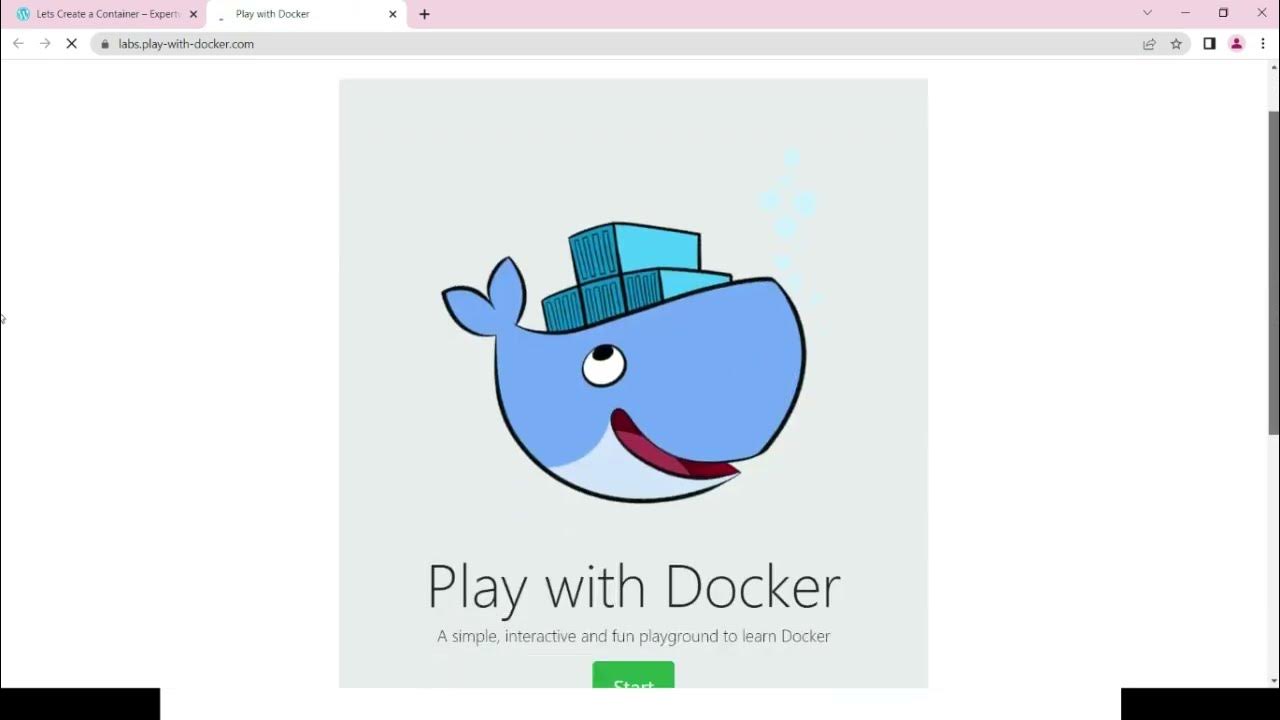This screenshot has height=720, width=1280.
Task: Open the profile avatar menu
Action: (x=1236, y=44)
